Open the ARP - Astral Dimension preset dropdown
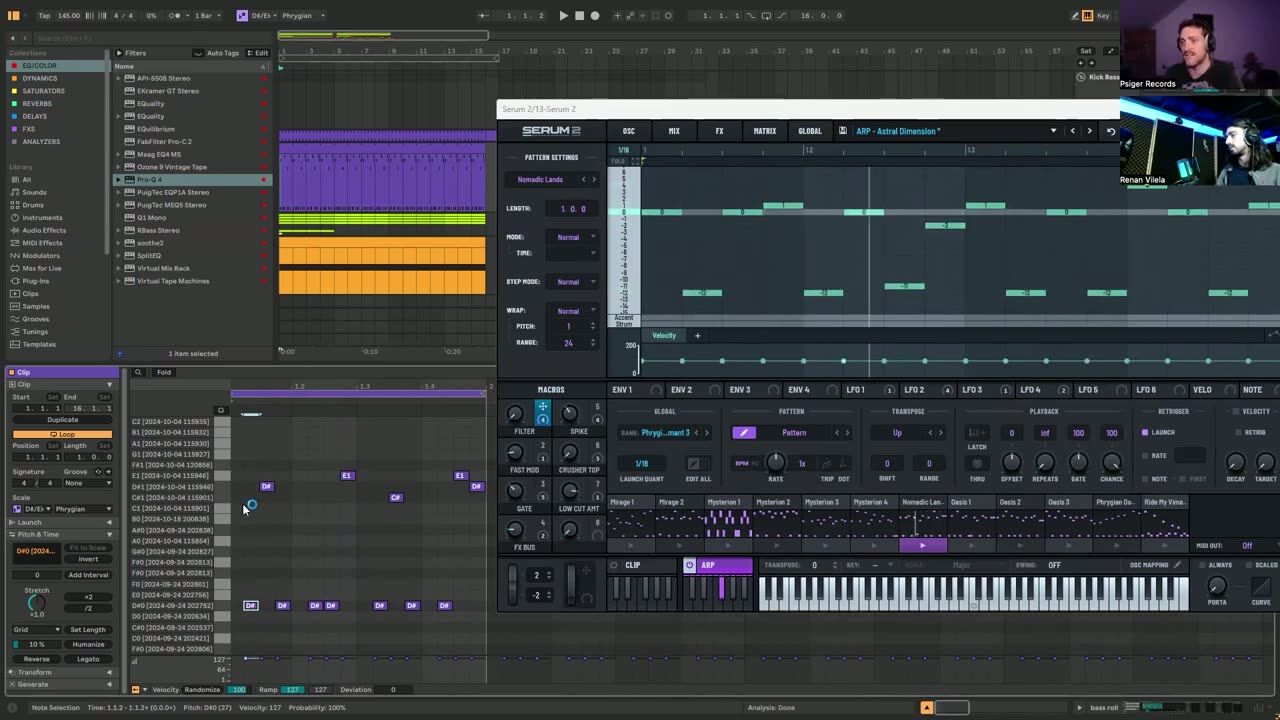This screenshot has width=1280, height=720. point(1053,131)
